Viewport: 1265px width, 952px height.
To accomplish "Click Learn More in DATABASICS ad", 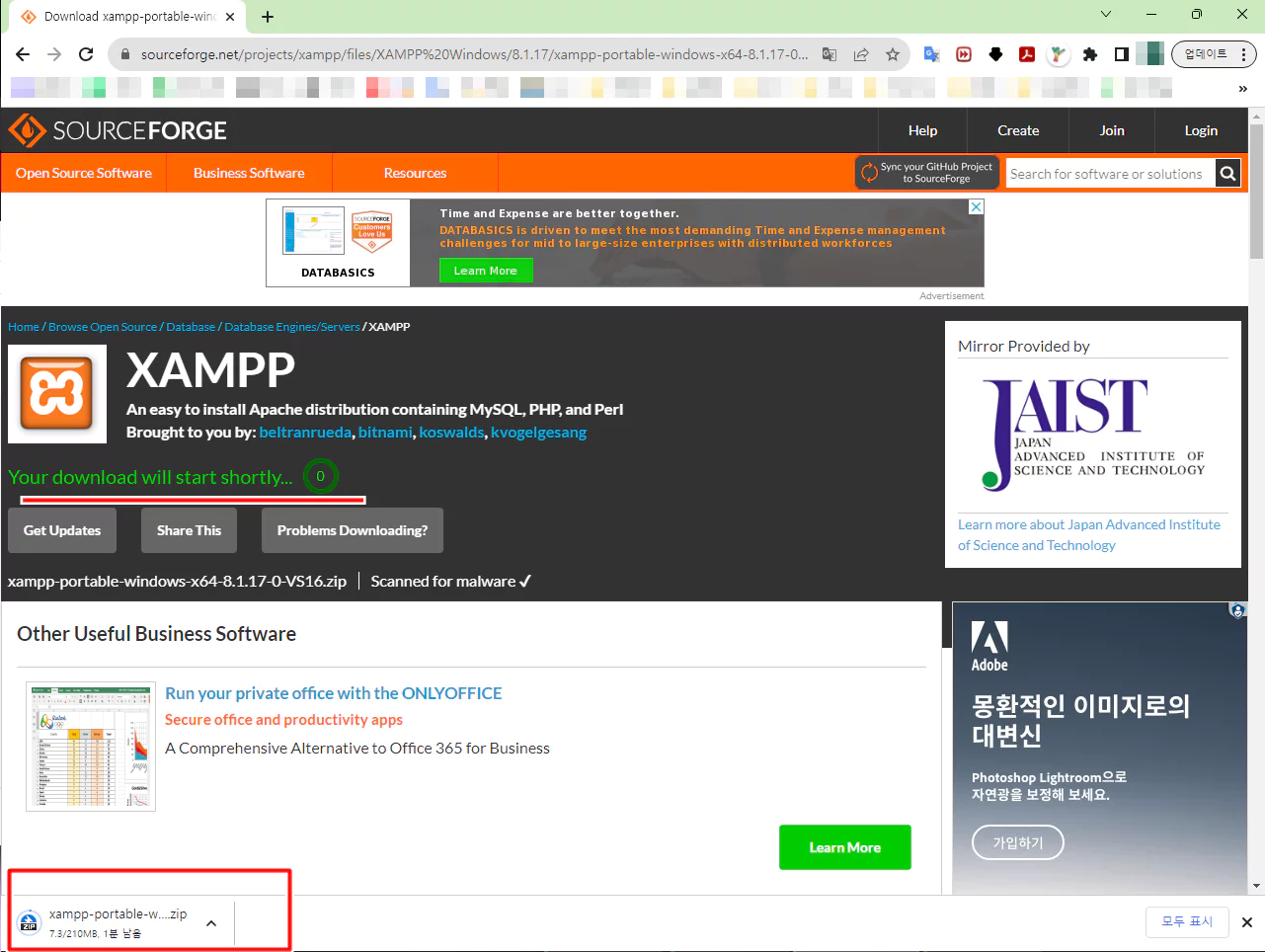I will [x=486, y=271].
